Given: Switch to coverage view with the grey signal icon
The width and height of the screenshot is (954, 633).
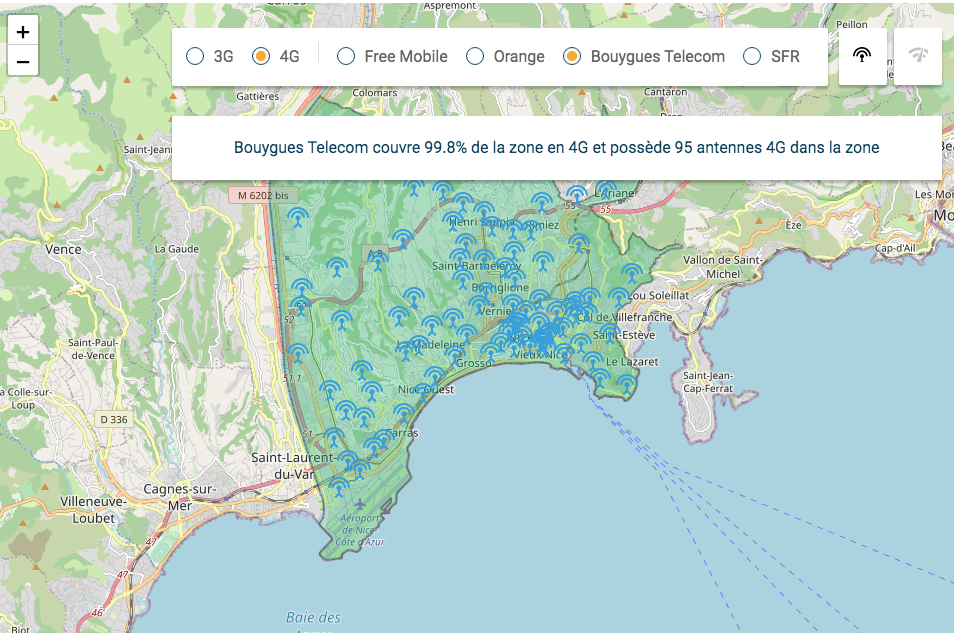Looking at the screenshot, I should click(917, 56).
